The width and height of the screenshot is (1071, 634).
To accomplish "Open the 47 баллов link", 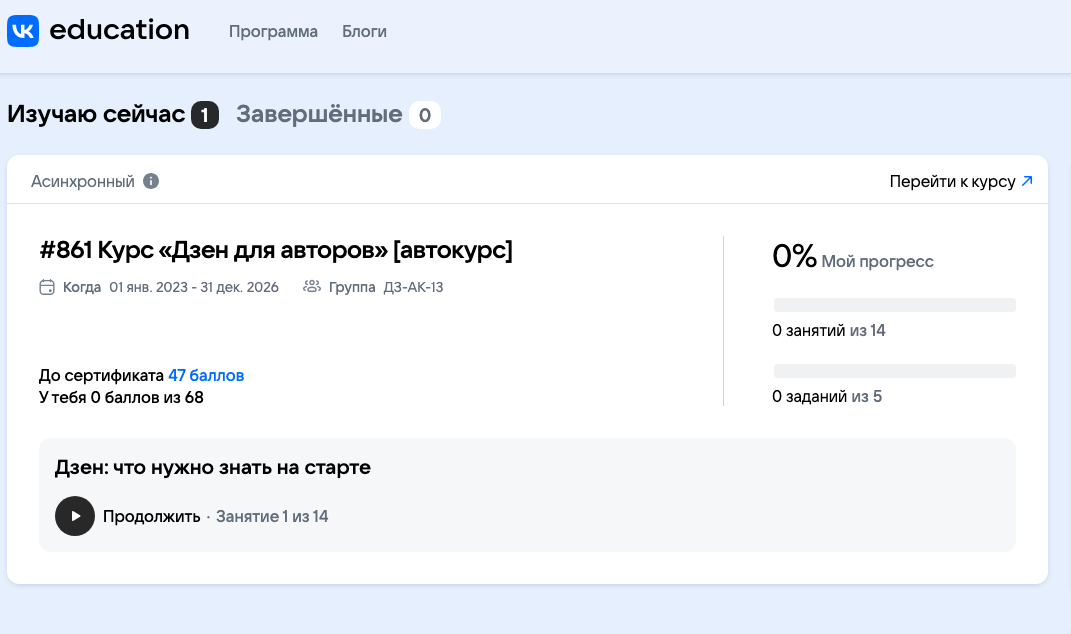I will click(206, 375).
